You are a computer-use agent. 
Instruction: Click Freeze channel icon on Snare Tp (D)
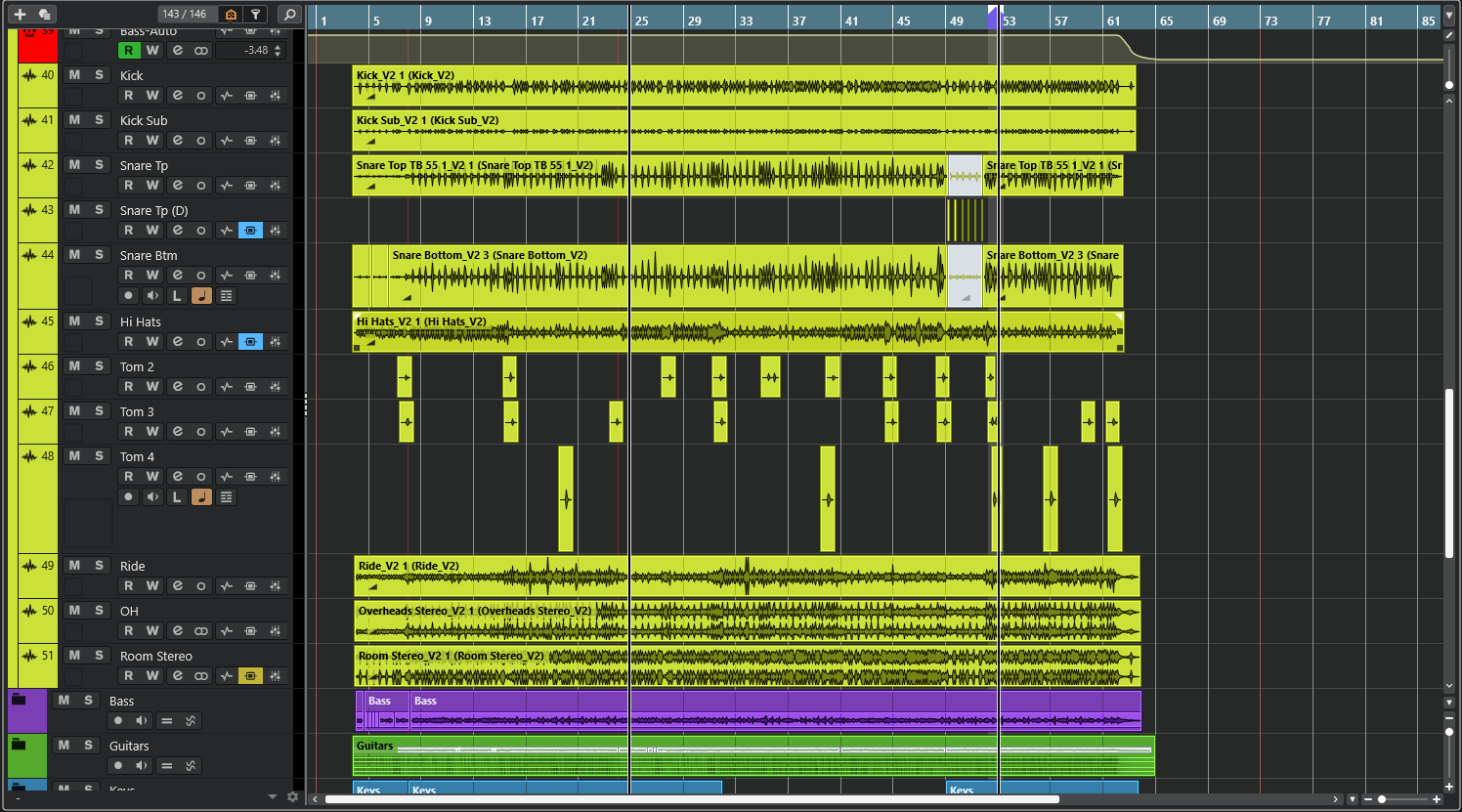251,231
